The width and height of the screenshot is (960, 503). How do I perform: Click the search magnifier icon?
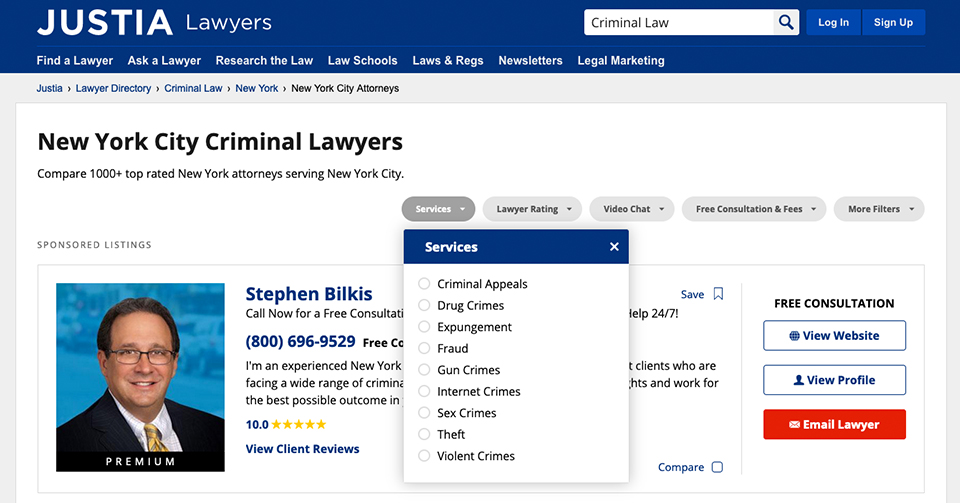coord(786,23)
